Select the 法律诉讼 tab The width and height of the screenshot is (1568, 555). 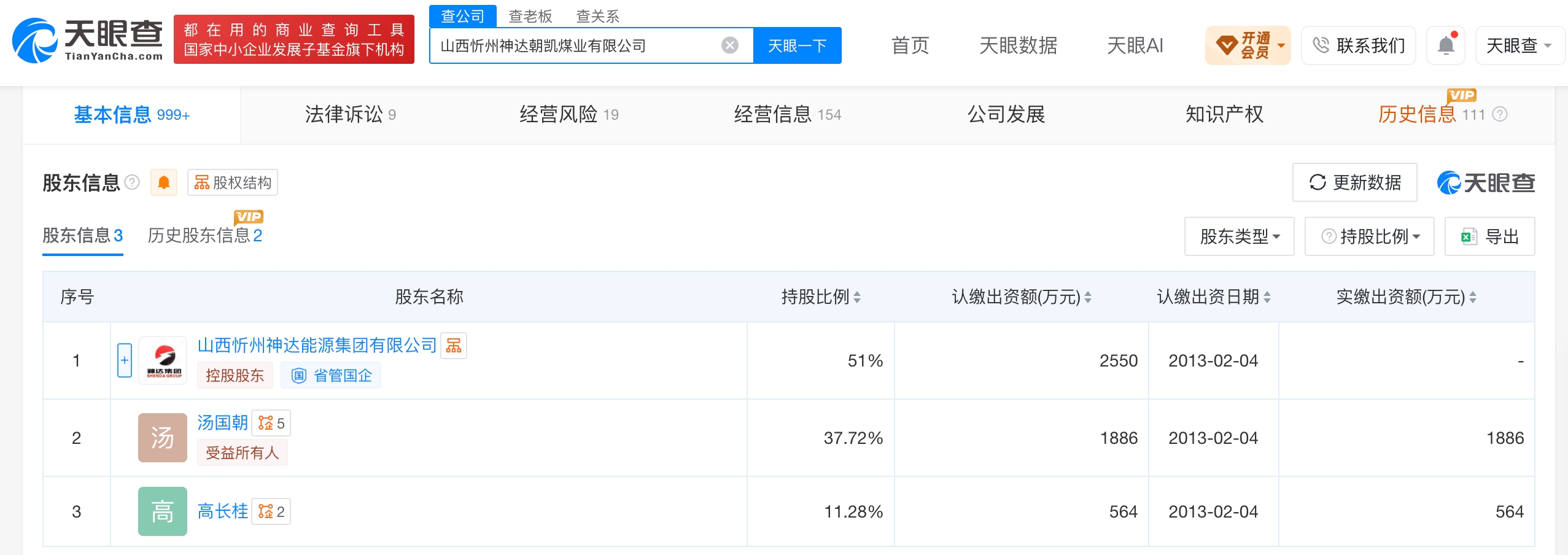point(351,115)
